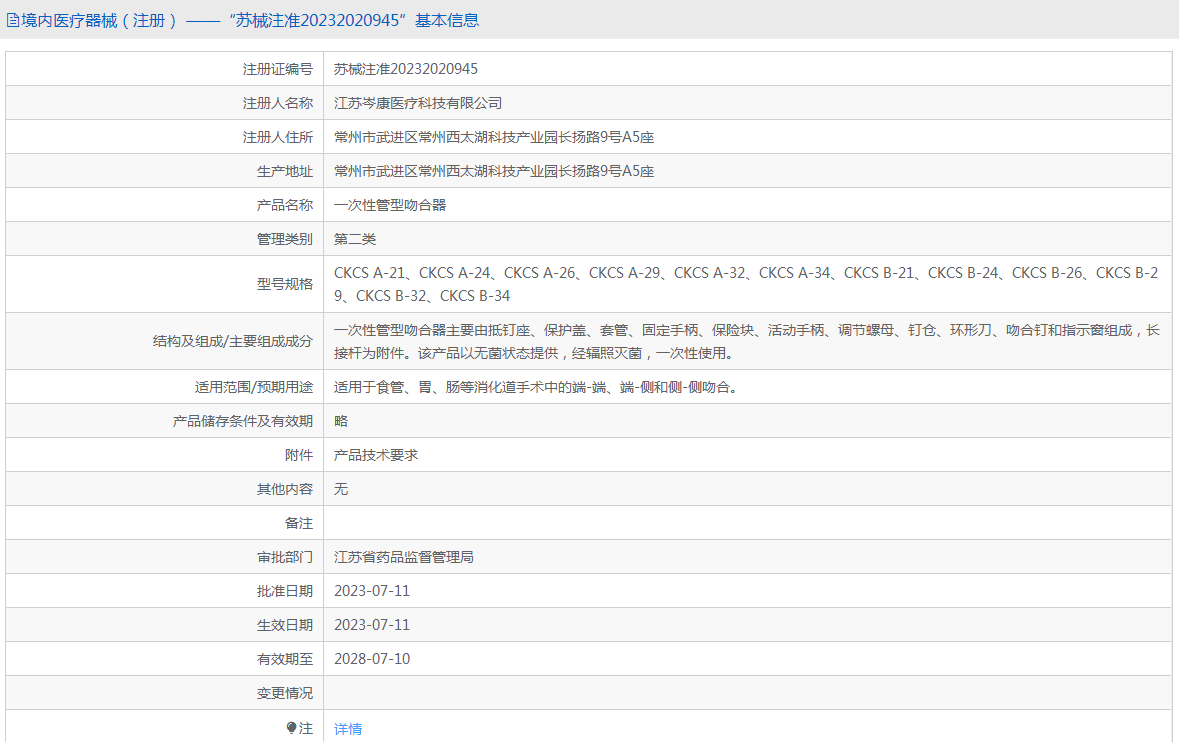Click the 管理类别 label
The height and width of the screenshot is (742, 1179).
284,239
